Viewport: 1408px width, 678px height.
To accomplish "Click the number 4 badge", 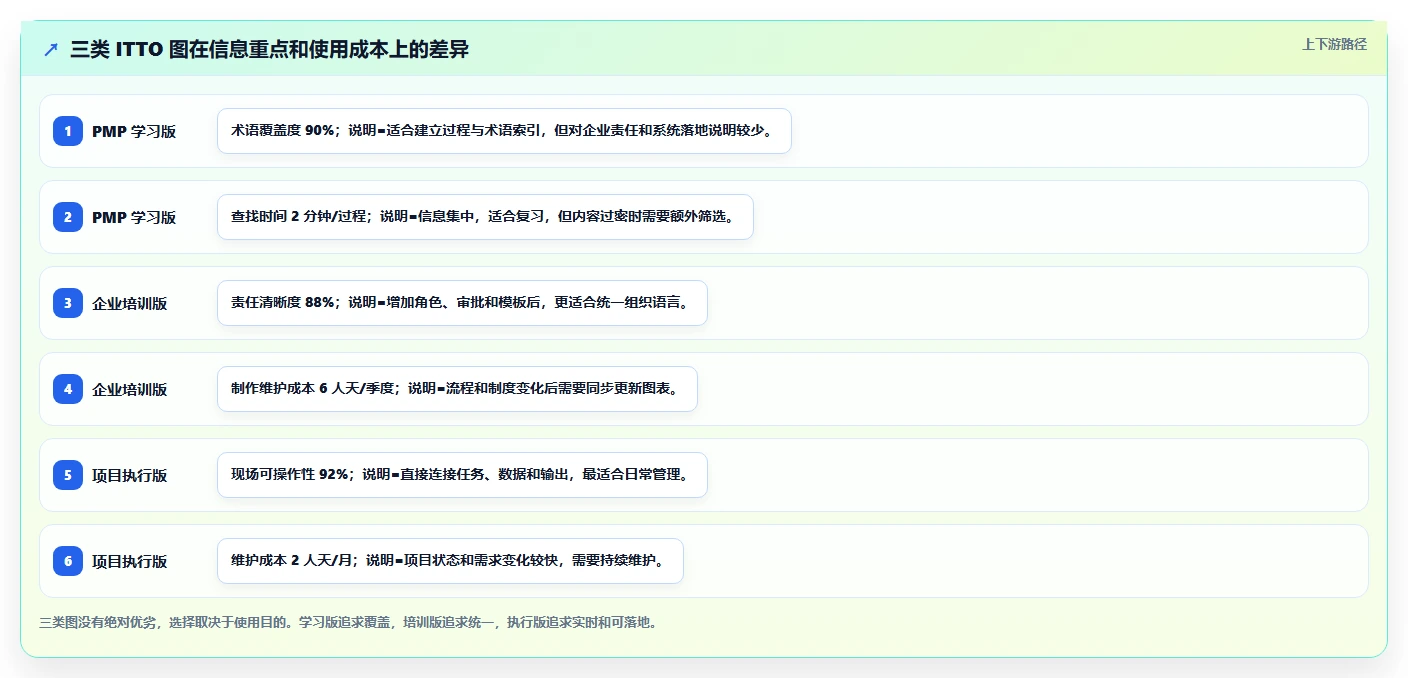I will click(x=68, y=388).
